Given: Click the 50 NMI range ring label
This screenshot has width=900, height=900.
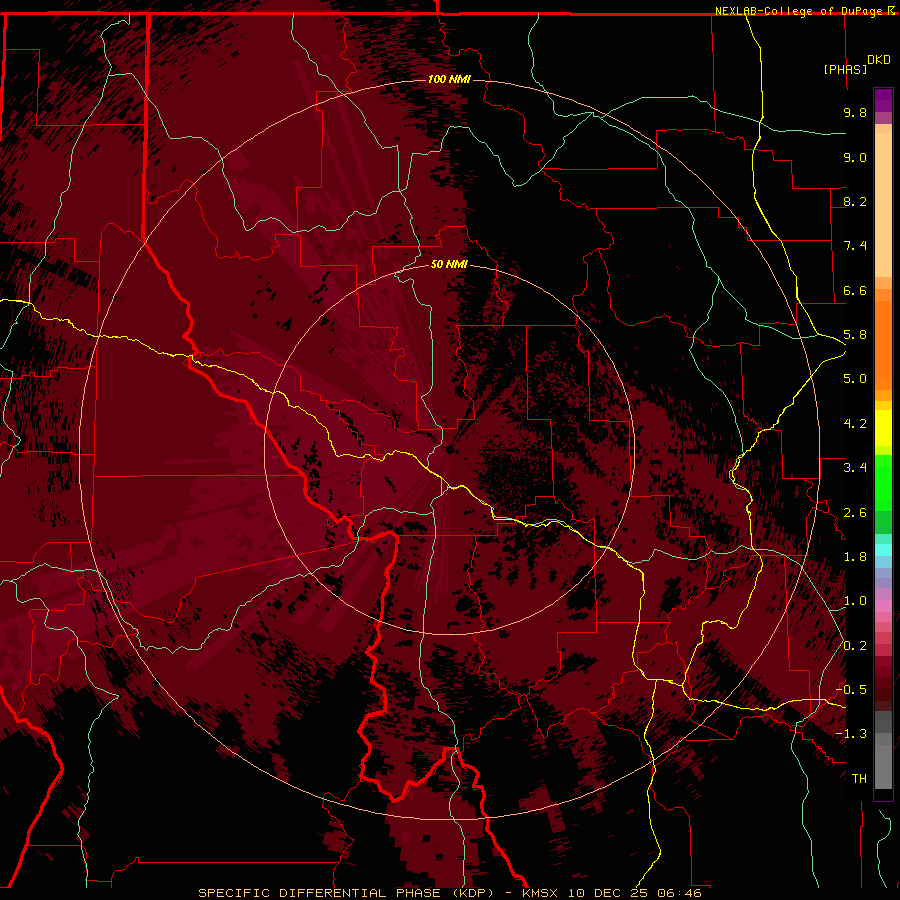Looking at the screenshot, I should click(449, 264).
